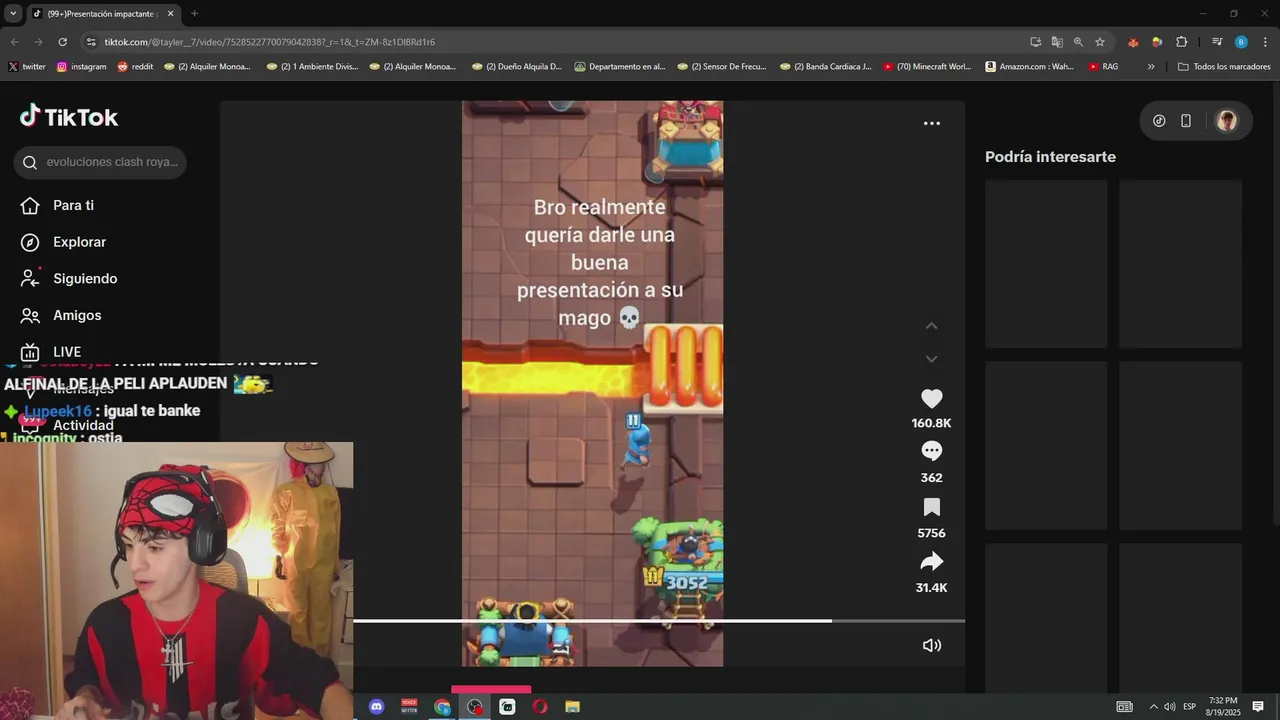The width and height of the screenshot is (1280, 720).
Task: Open Voicemeeter from the taskbar
Action: pos(409,707)
